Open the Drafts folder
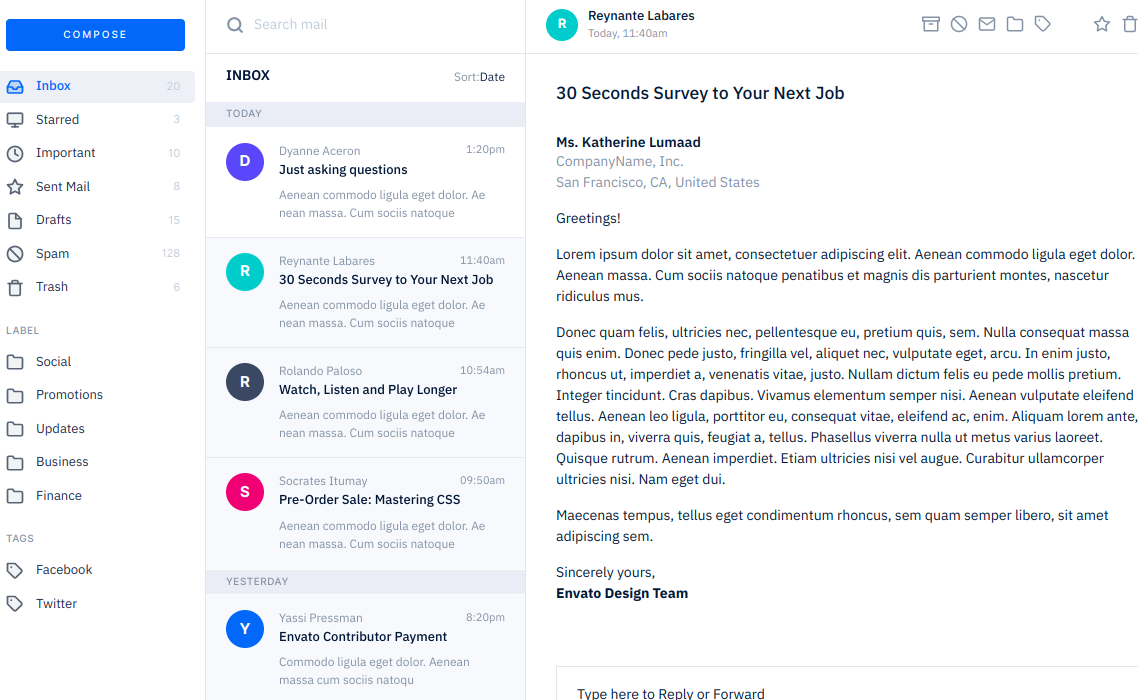The width and height of the screenshot is (1138, 700). pos(53,220)
